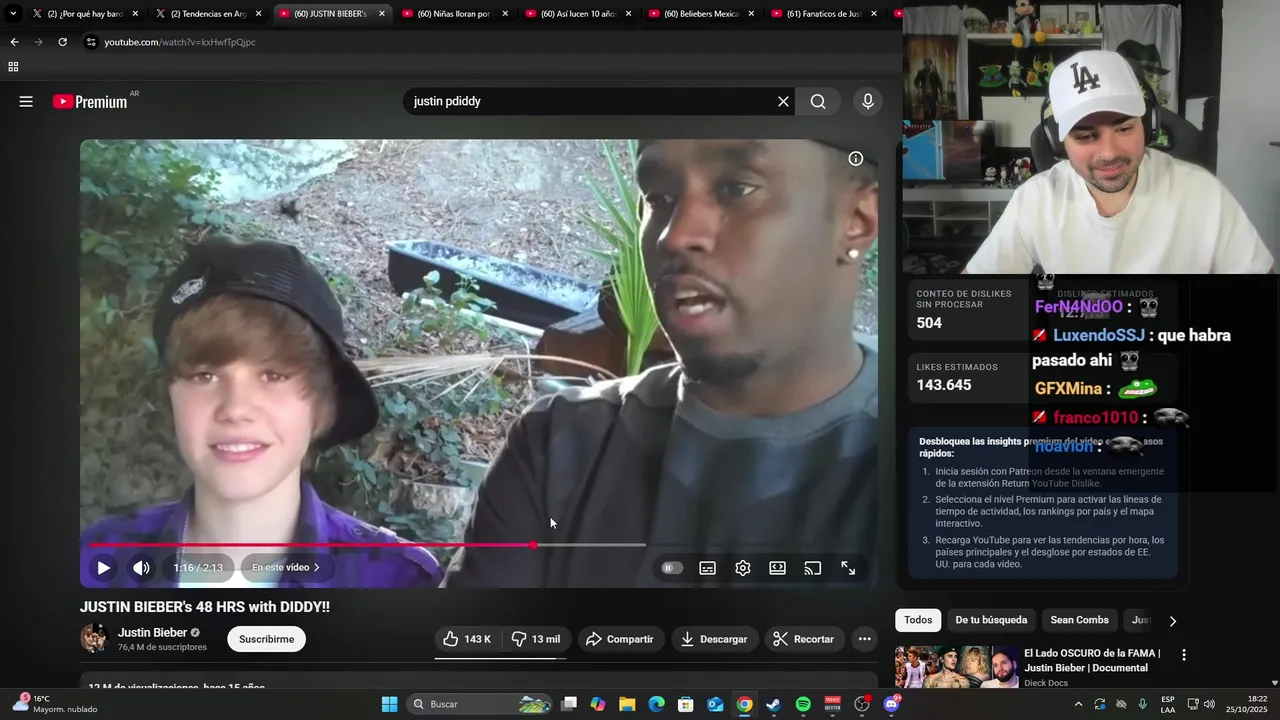Select 'De tu búsqueda' chip

pos(991,620)
